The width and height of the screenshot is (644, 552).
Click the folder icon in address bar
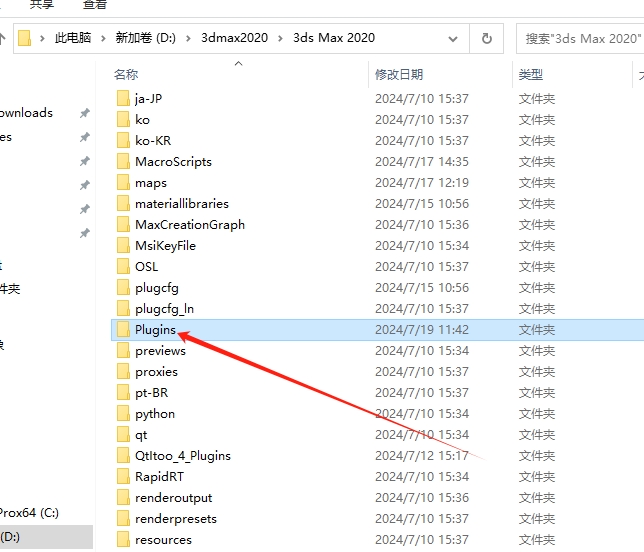point(25,38)
